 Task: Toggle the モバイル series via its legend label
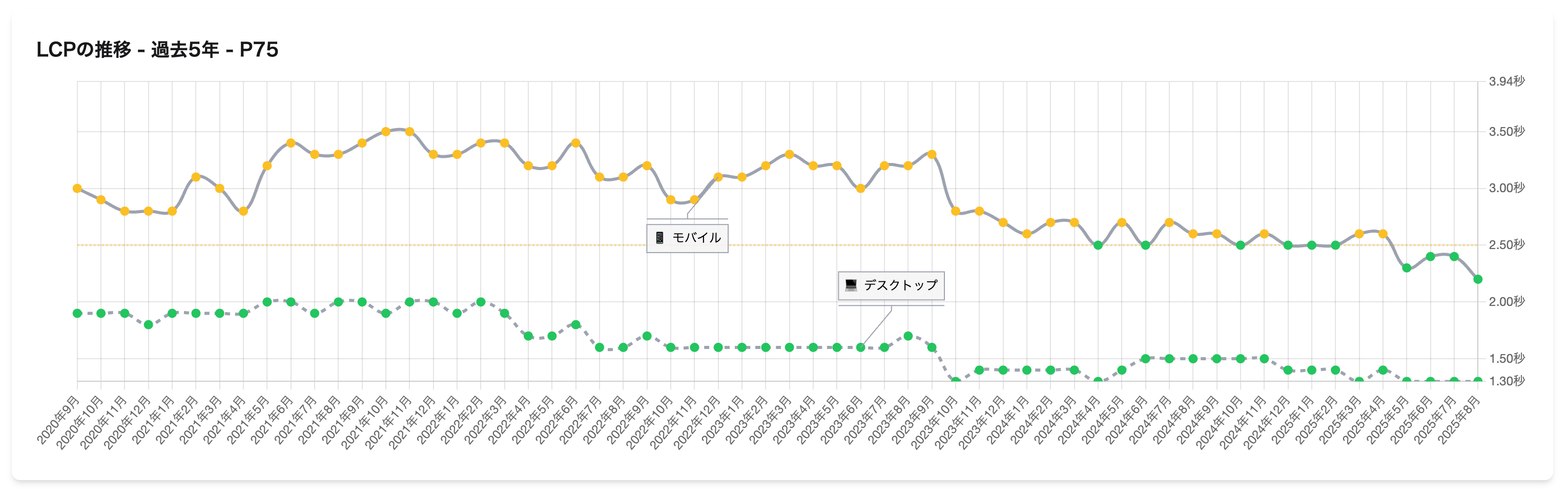pyautogui.click(x=697, y=237)
